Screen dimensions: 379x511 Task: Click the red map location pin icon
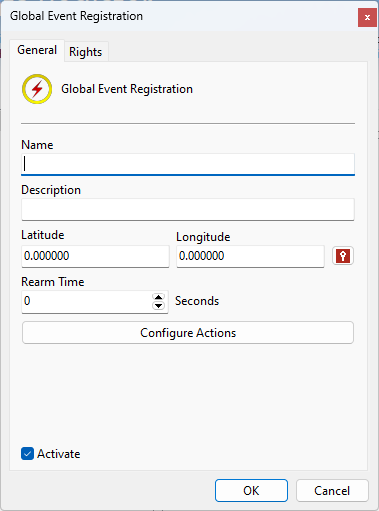point(343,256)
